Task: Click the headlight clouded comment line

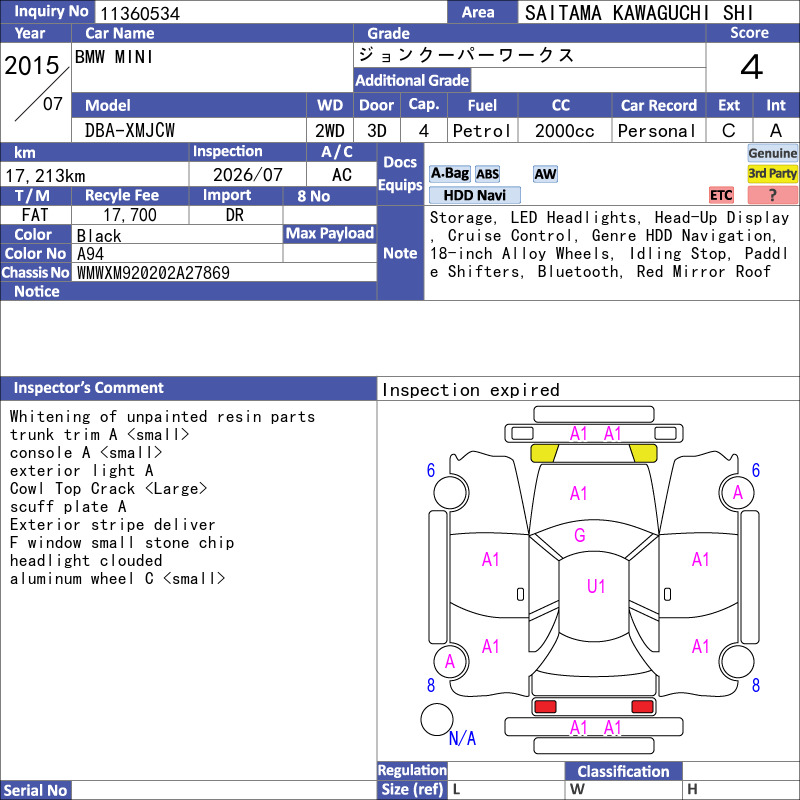Action: (x=86, y=560)
